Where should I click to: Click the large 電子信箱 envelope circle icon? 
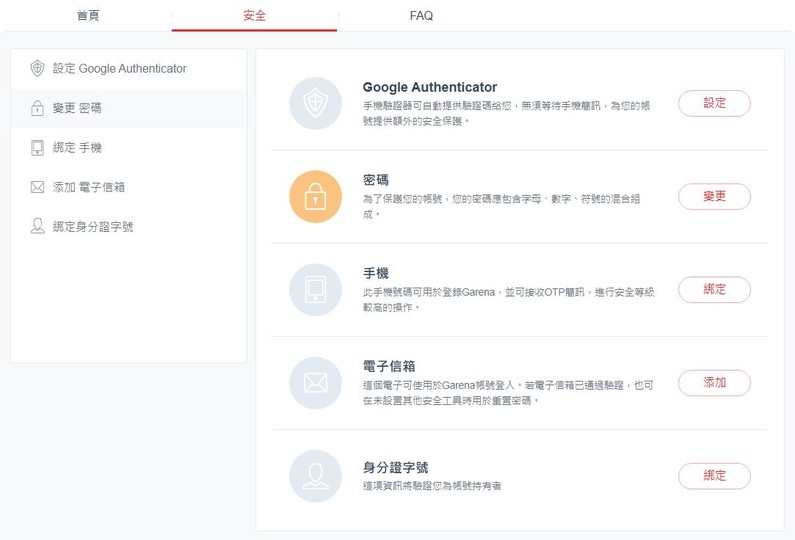pyautogui.click(x=315, y=383)
